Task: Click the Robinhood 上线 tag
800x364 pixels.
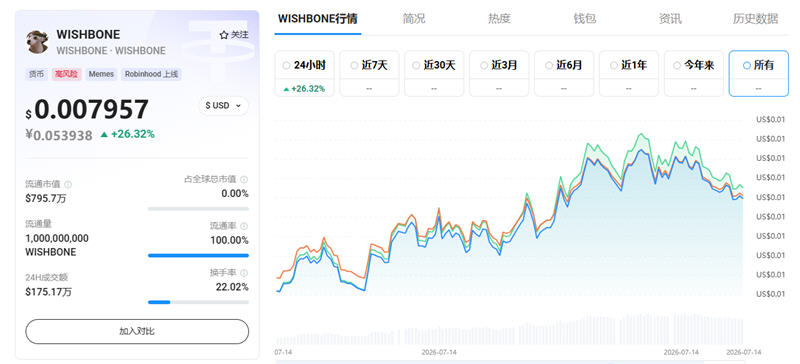Action: 151,74
